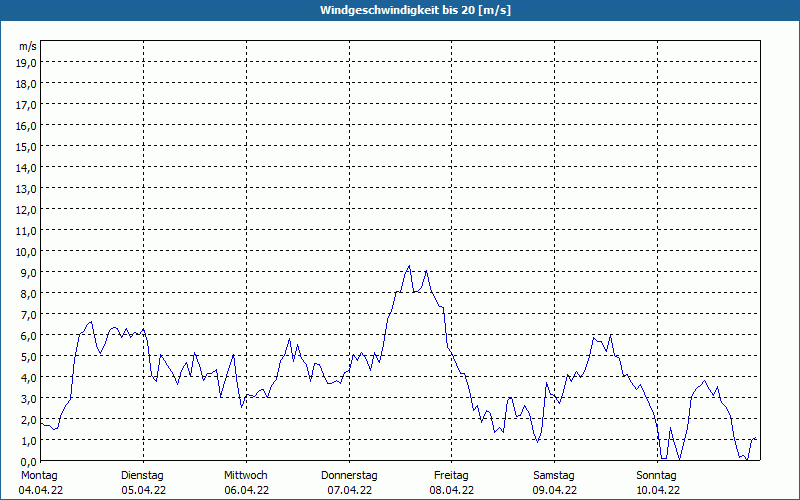Screen dimensions: 800x500
Task: Click the Donnerstag day label
Action: tap(349, 476)
